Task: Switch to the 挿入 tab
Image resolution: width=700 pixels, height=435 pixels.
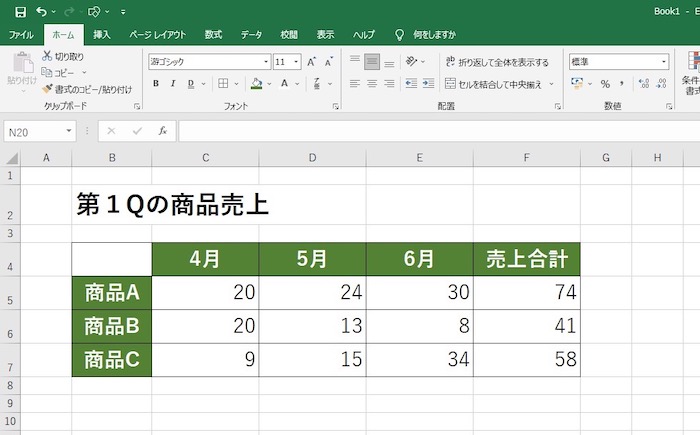Action: tap(102, 35)
